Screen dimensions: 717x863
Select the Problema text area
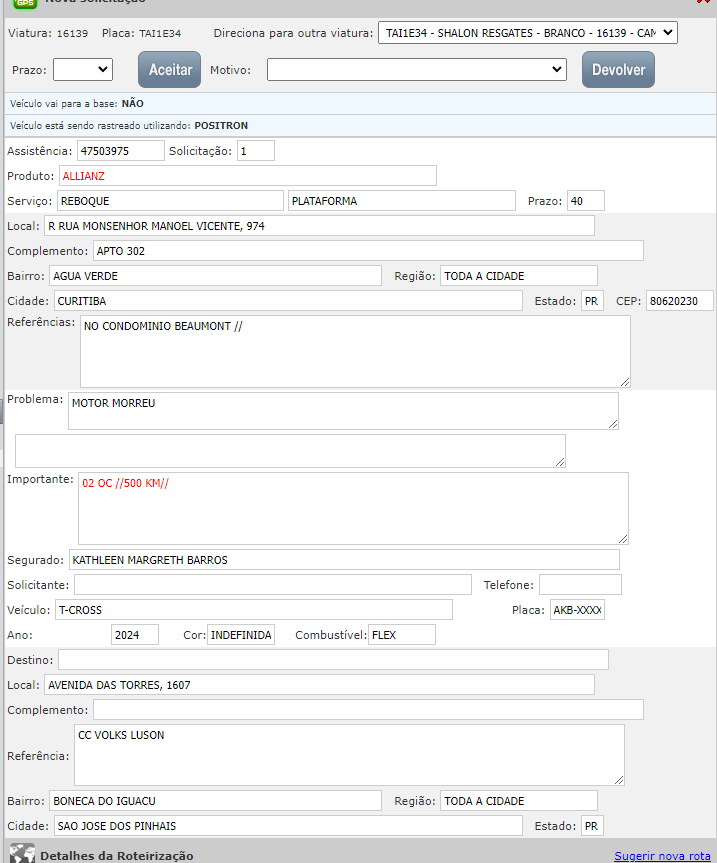[x=343, y=411]
